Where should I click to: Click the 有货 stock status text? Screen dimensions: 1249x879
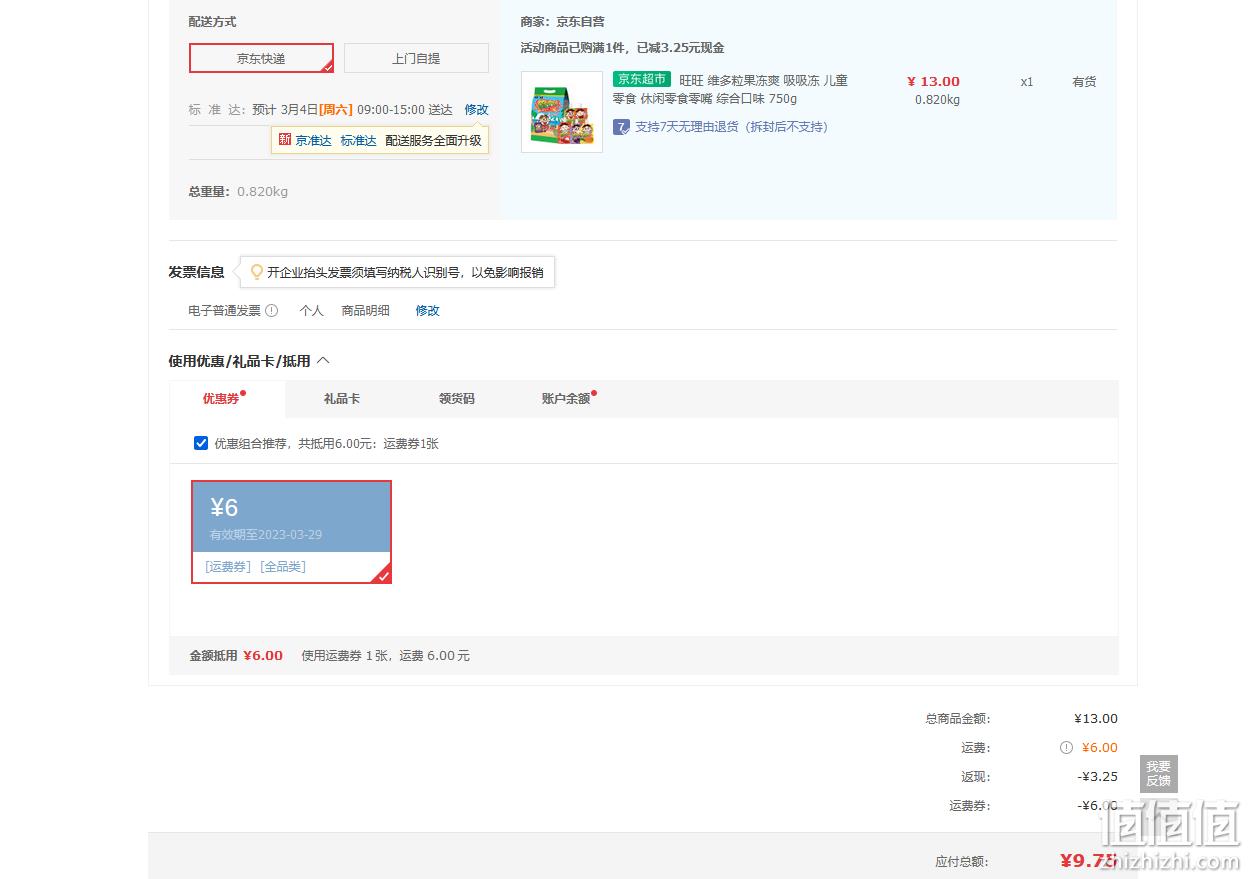coord(1084,82)
